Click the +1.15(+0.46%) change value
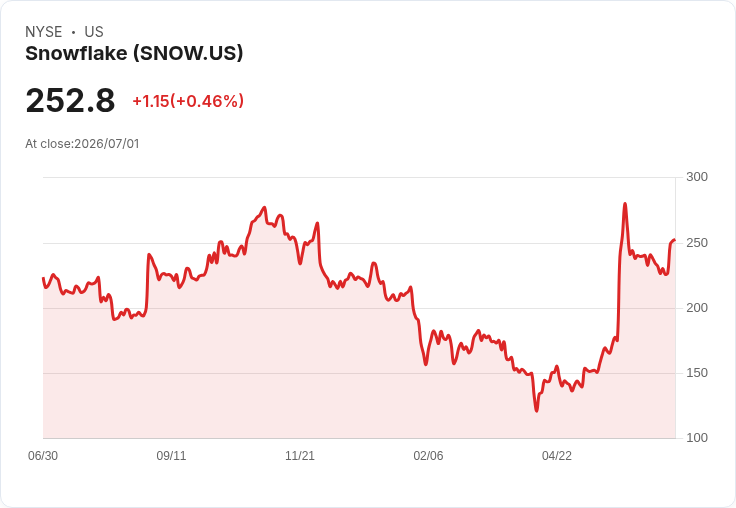Screen dimensions: 736x508 pos(188,101)
